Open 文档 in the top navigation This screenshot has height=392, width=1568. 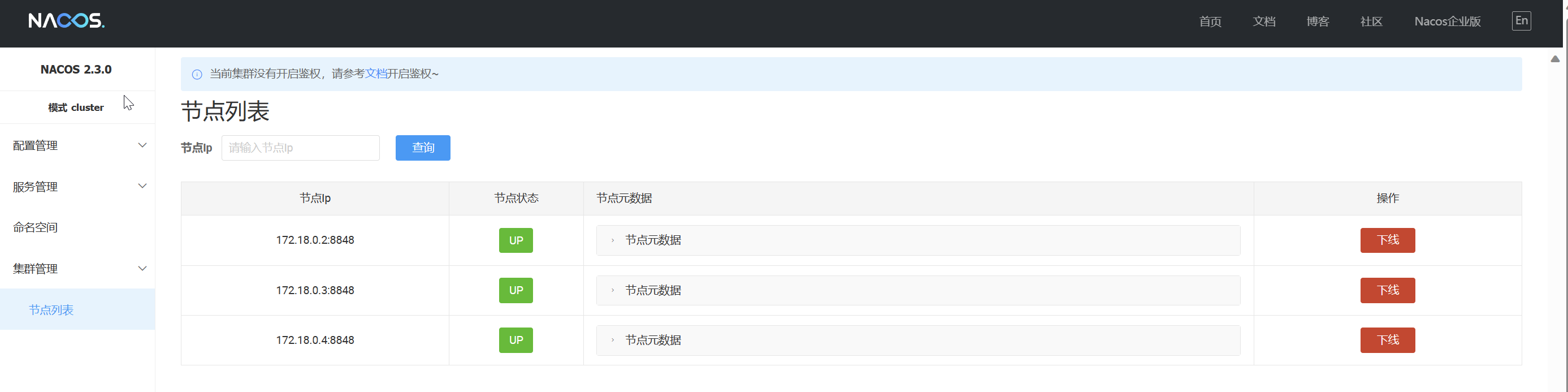[x=1264, y=21]
